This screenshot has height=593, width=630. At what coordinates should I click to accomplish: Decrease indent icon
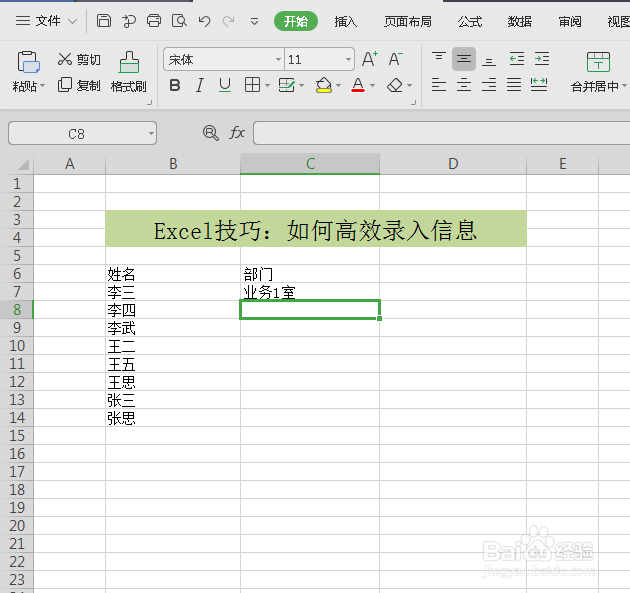coord(517,59)
